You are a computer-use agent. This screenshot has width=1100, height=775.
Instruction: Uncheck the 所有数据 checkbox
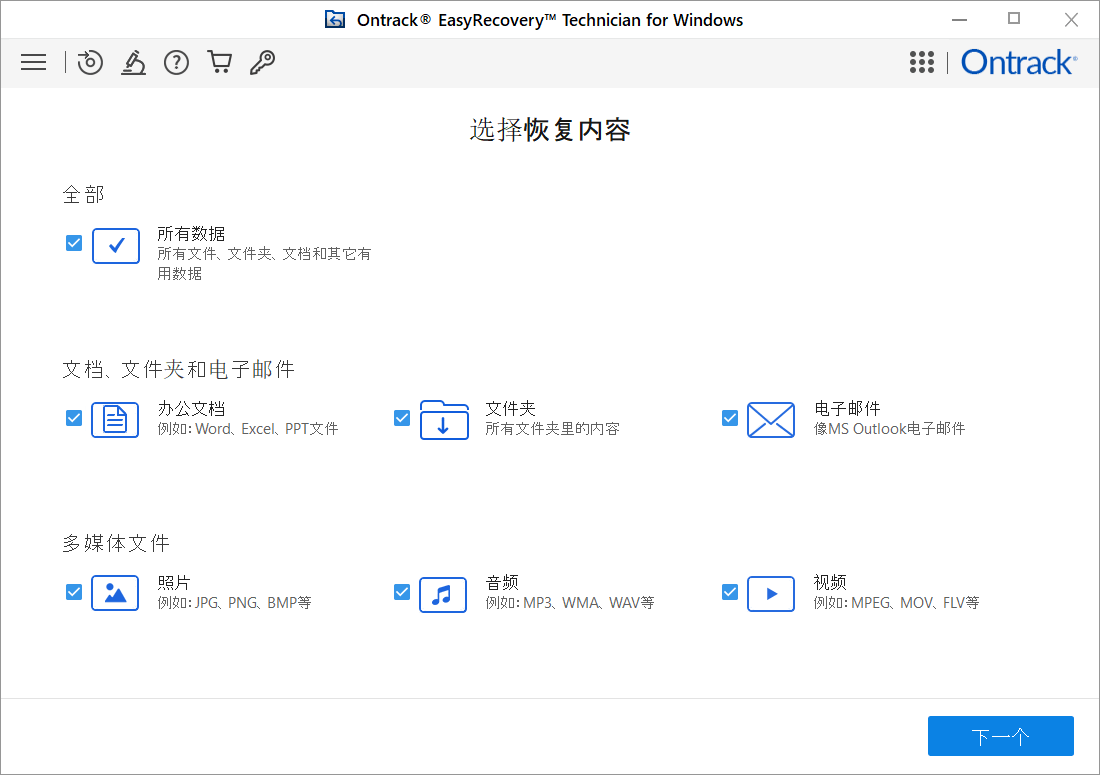[x=74, y=243]
